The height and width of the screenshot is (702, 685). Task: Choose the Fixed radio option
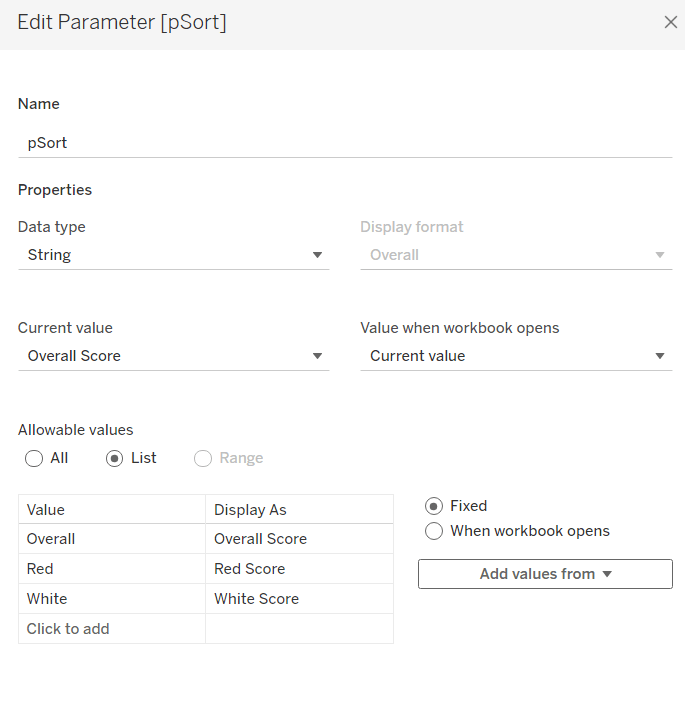point(434,506)
